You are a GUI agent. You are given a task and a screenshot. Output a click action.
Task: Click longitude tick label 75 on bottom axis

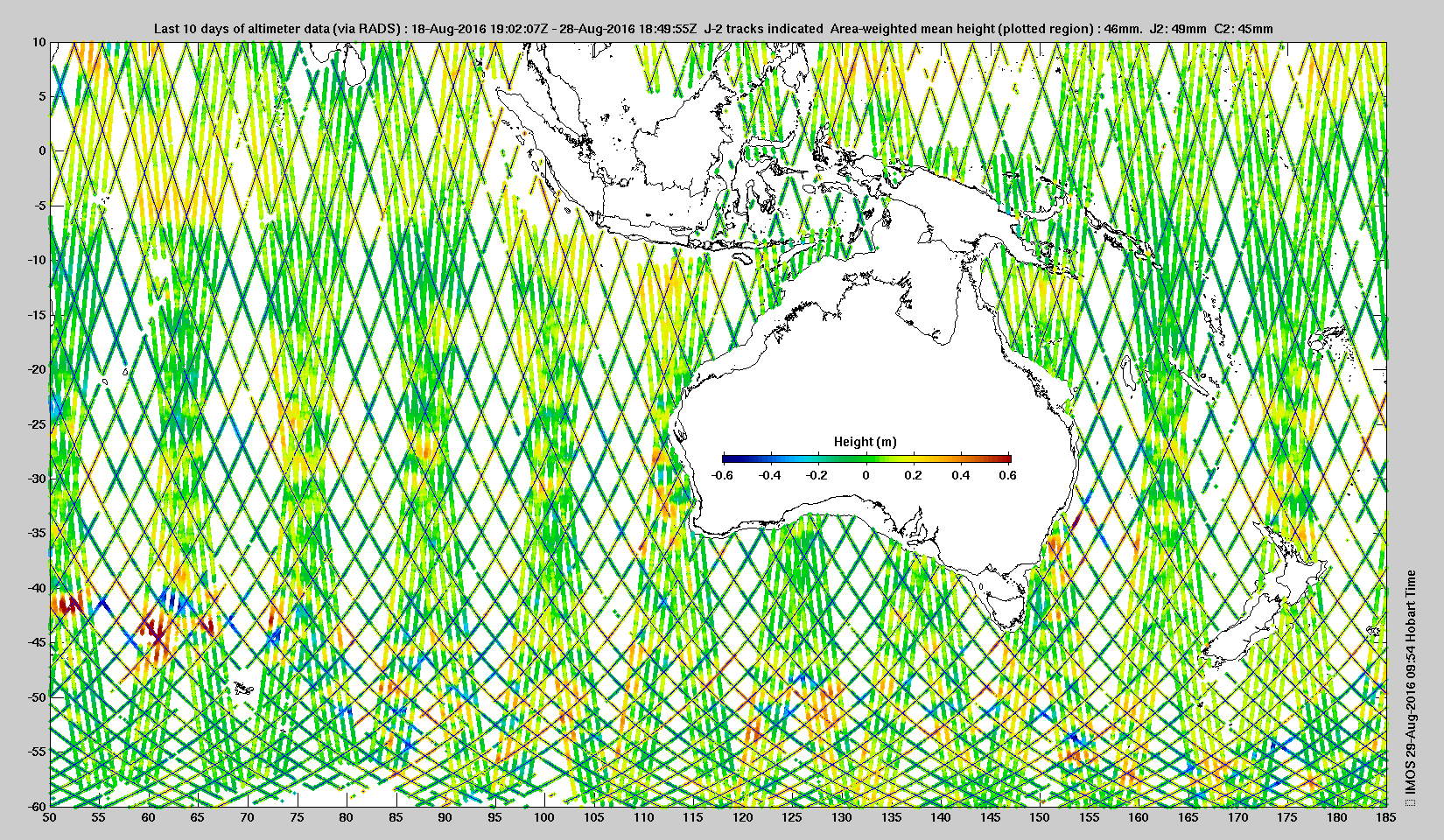pos(297,817)
